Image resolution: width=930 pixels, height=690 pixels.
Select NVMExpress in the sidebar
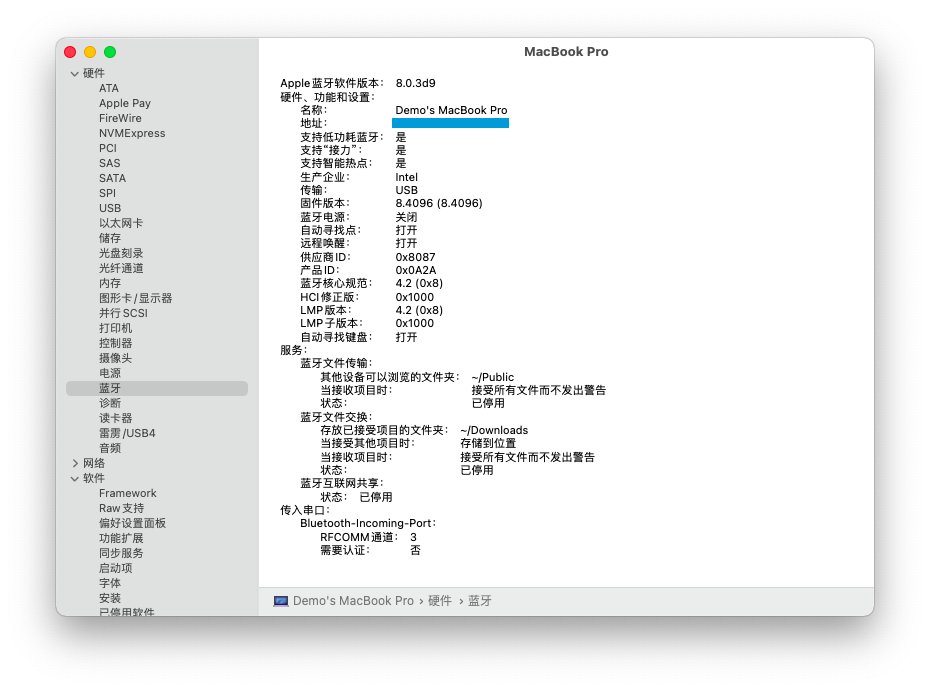(x=132, y=133)
